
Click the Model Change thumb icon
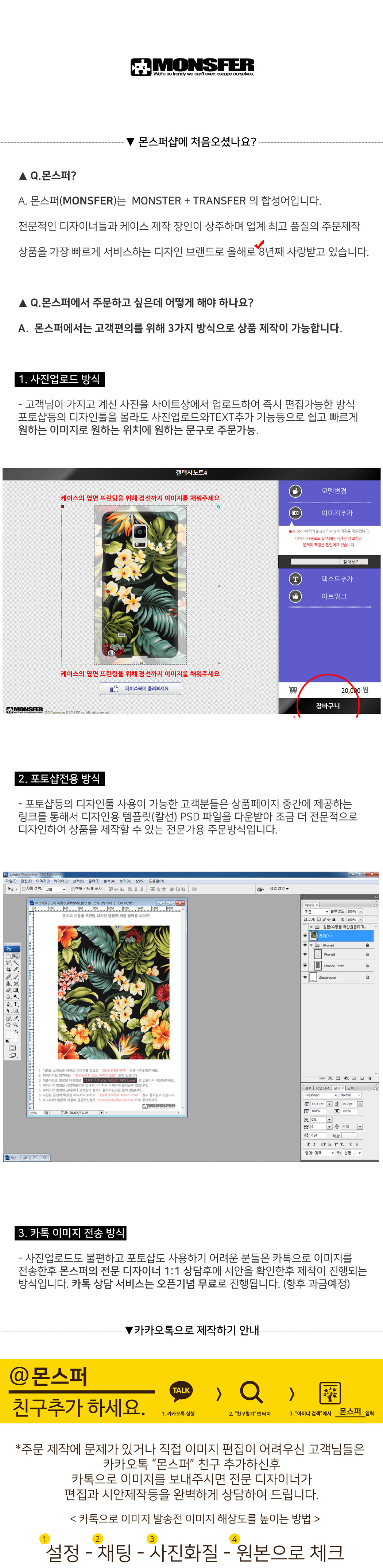tap(295, 491)
